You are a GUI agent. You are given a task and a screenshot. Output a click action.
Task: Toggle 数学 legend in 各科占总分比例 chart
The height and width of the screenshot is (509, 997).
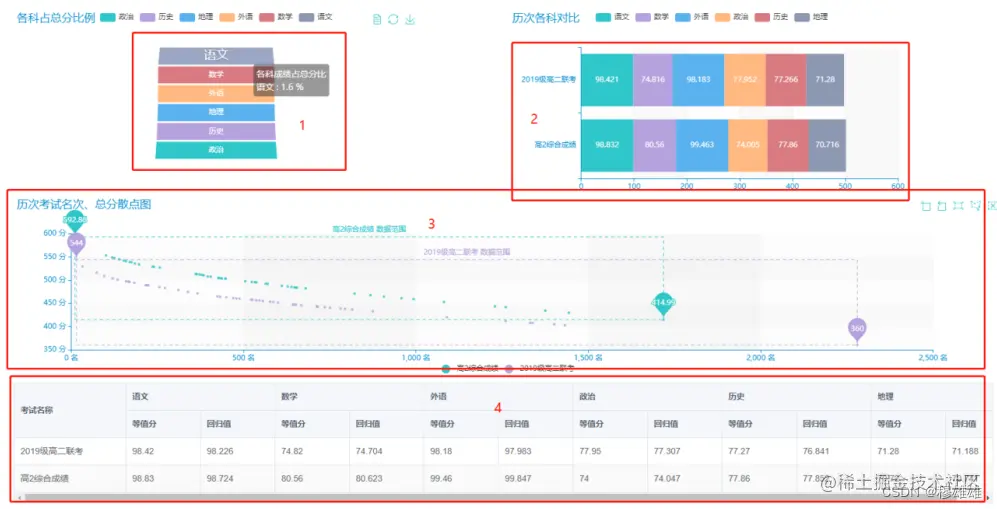click(x=276, y=17)
